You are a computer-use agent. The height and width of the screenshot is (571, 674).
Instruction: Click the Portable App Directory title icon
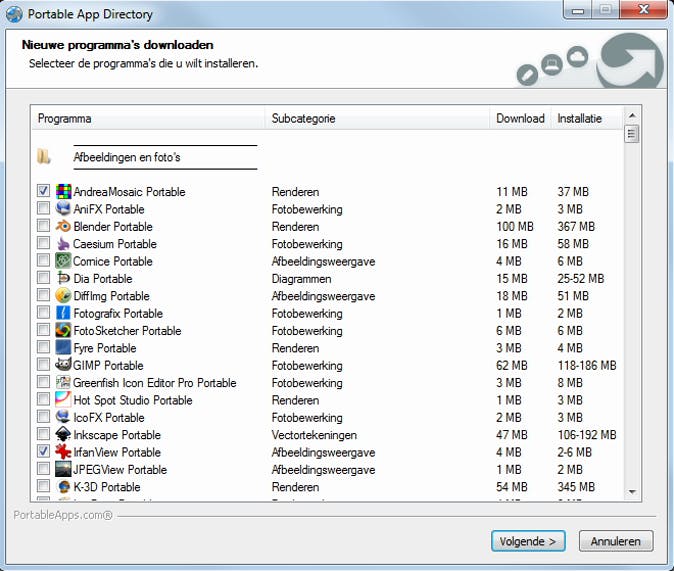pyautogui.click(x=14, y=14)
